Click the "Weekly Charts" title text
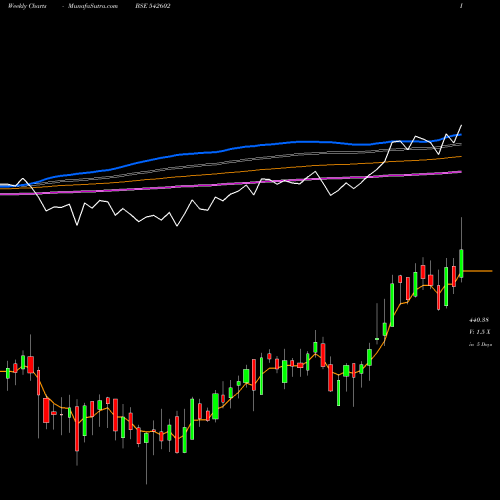This screenshot has height=500, width=500. 27,6
